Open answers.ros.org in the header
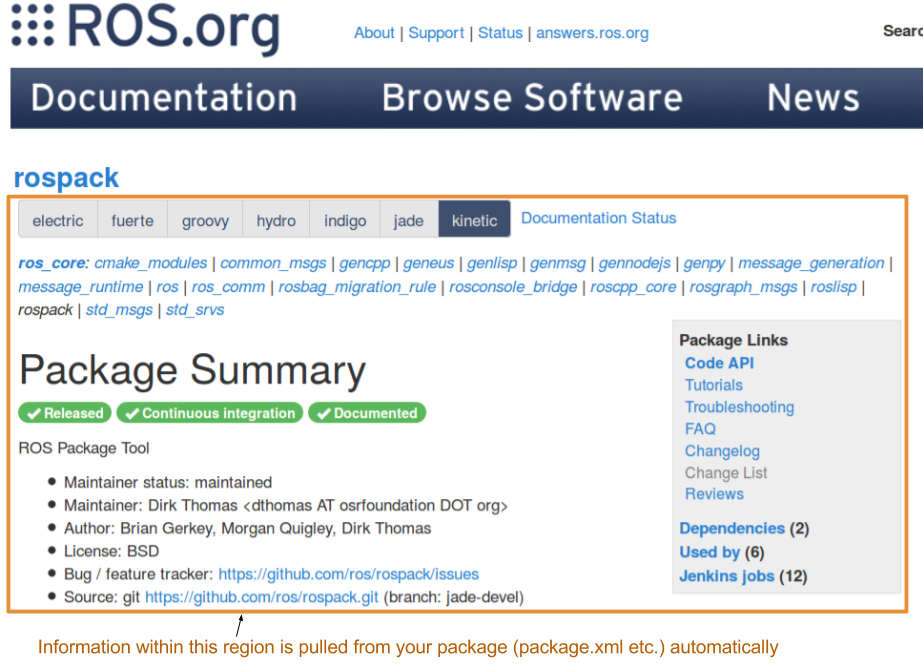 pyautogui.click(x=592, y=33)
